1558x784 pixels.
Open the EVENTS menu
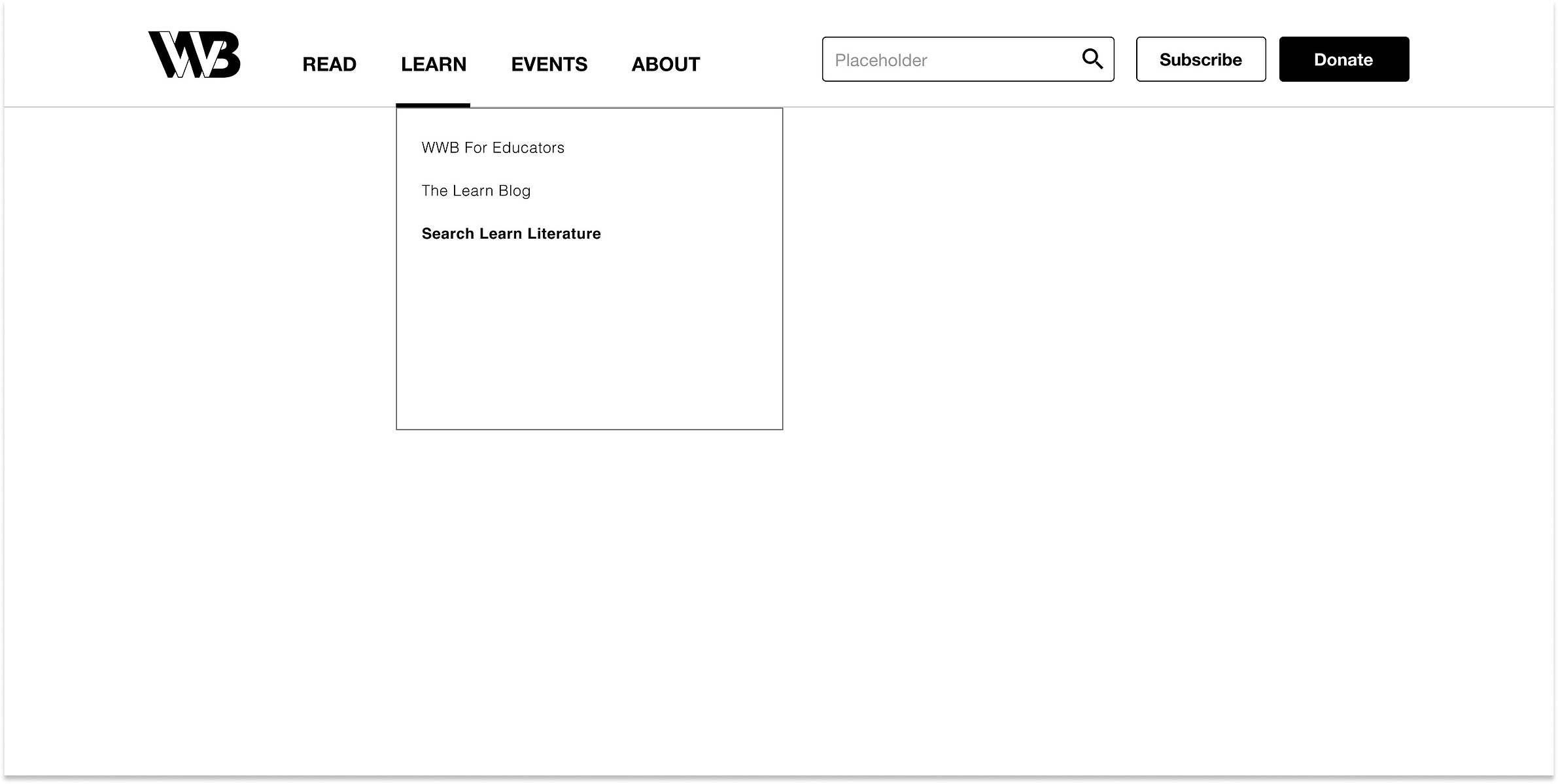pos(549,64)
